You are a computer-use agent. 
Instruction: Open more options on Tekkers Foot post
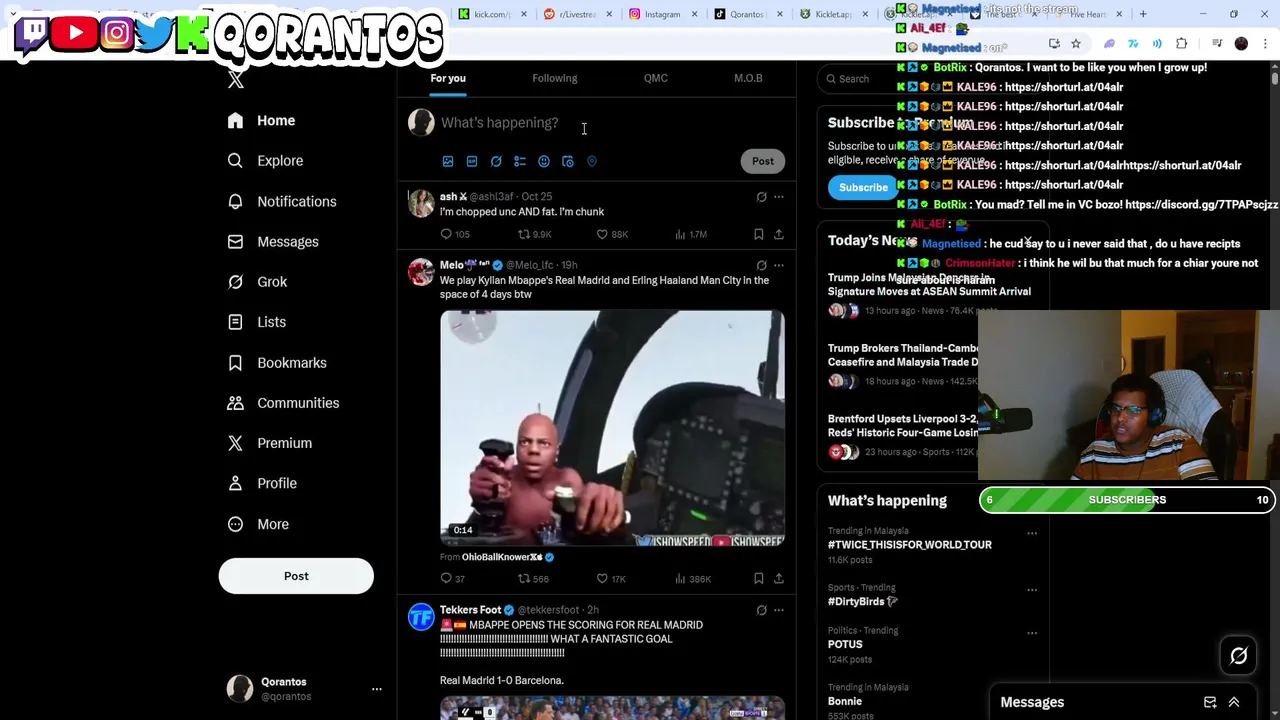pos(779,610)
